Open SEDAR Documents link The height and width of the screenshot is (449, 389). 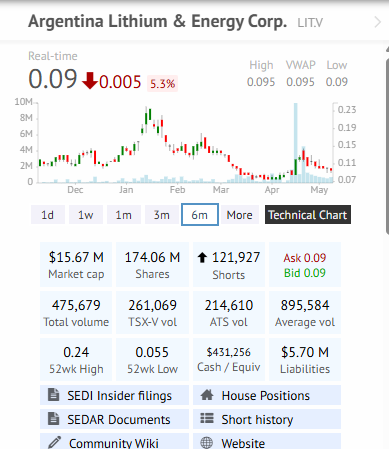114,419
